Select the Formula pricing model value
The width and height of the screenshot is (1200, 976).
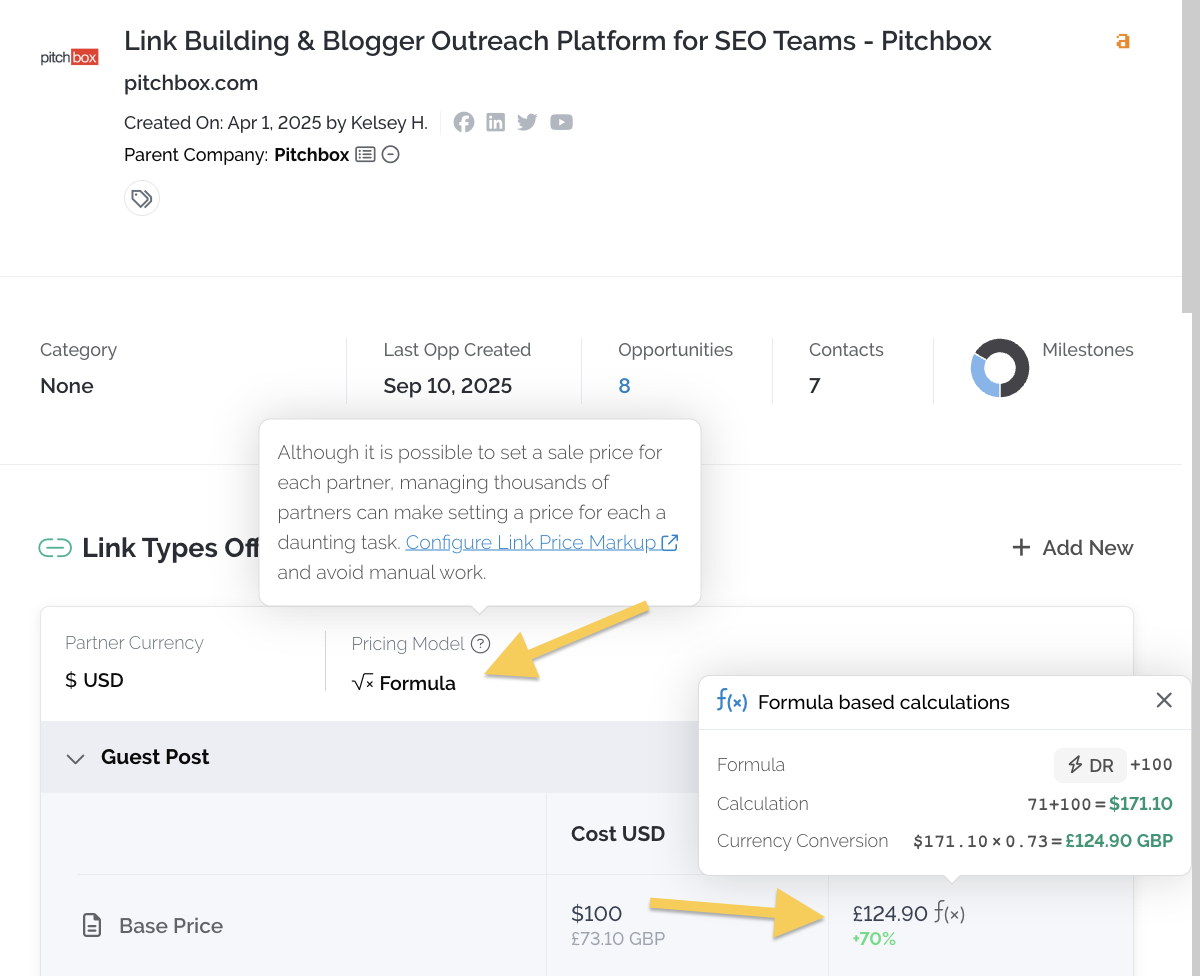[404, 684]
